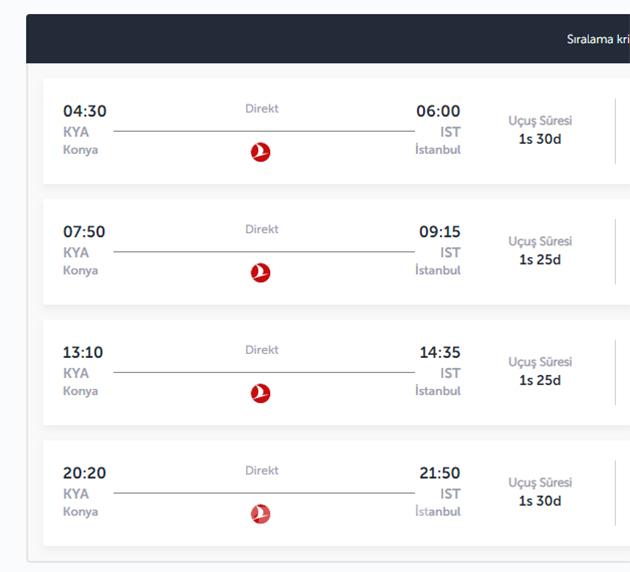
Task: Click the 21:50 arrival time
Action: point(439,473)
